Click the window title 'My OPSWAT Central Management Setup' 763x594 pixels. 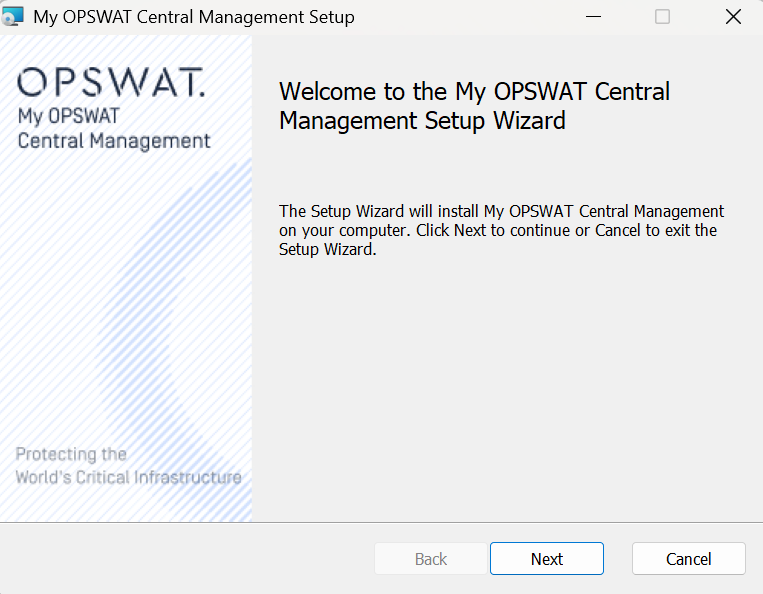pyautogui.click(x=194, y=17)
